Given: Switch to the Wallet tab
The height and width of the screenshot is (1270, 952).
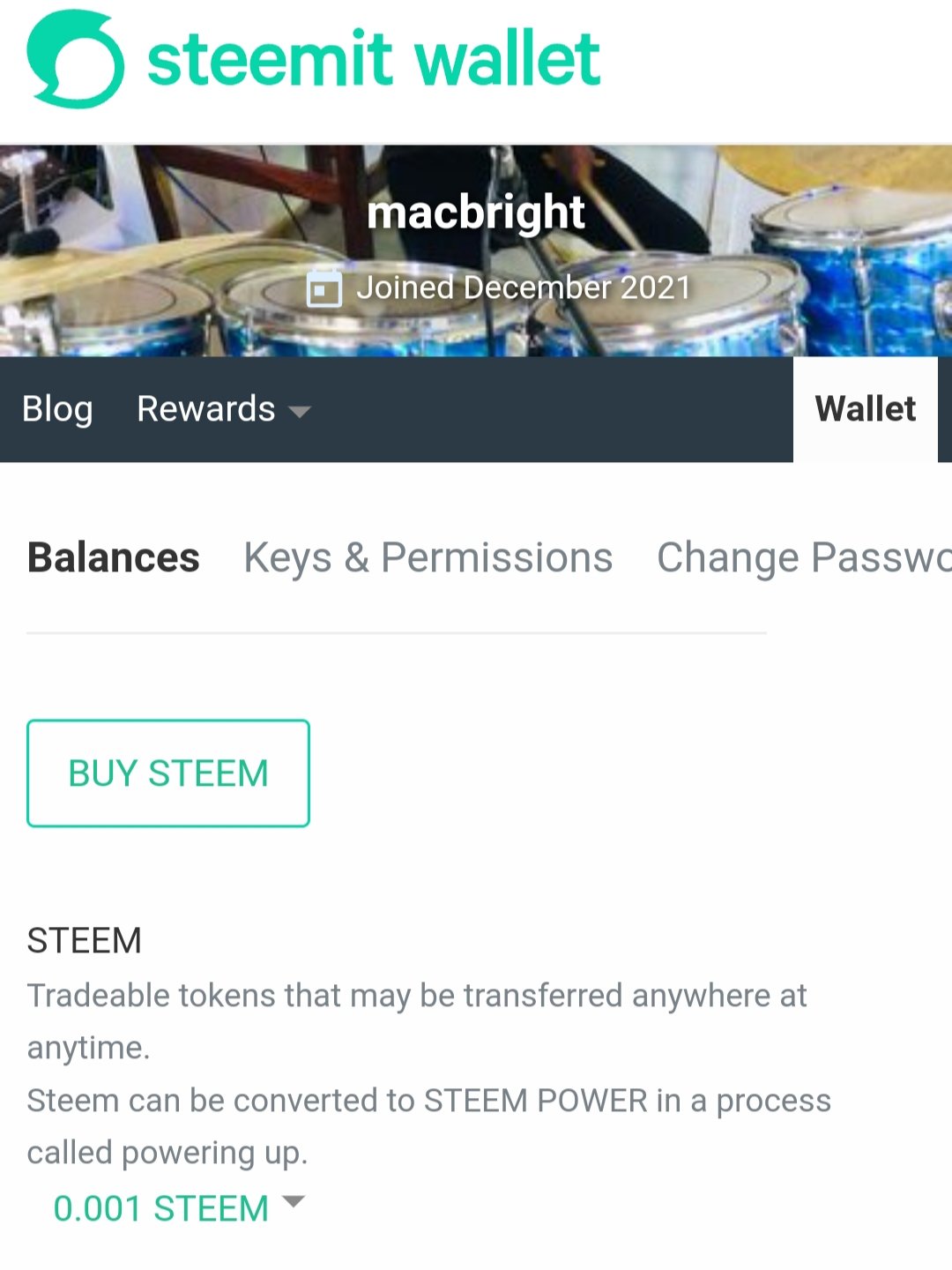Looking at the screenshot, I should 866,409.
